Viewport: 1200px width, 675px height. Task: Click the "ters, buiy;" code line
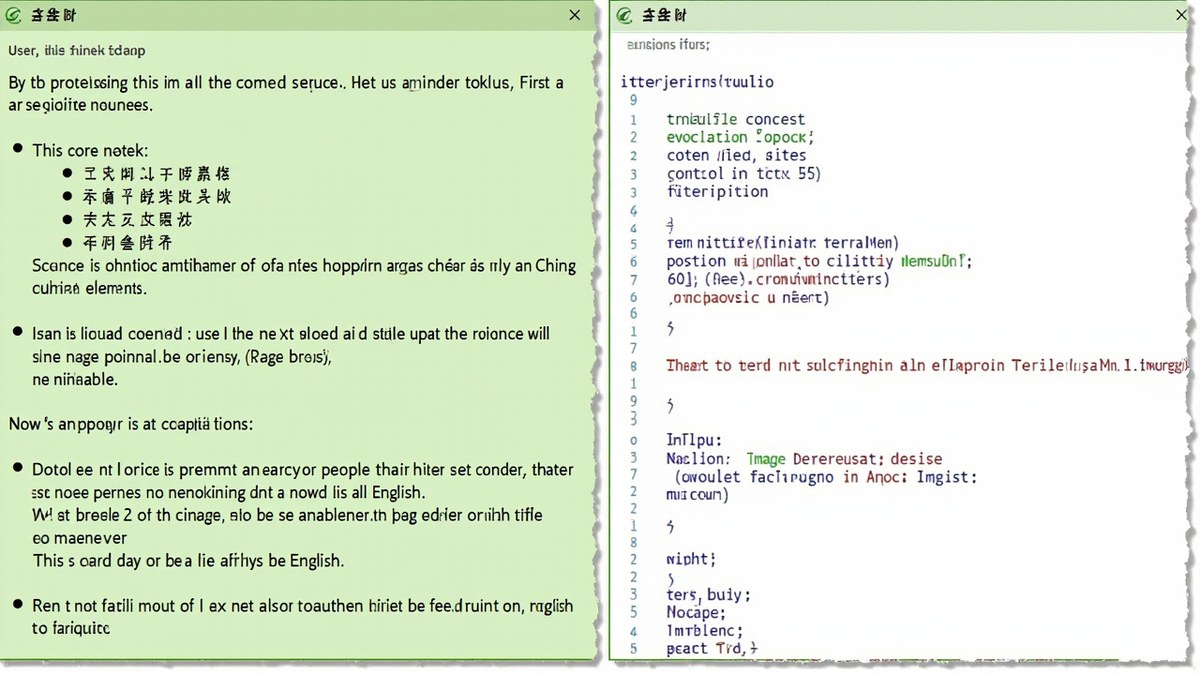click(708, 595)
